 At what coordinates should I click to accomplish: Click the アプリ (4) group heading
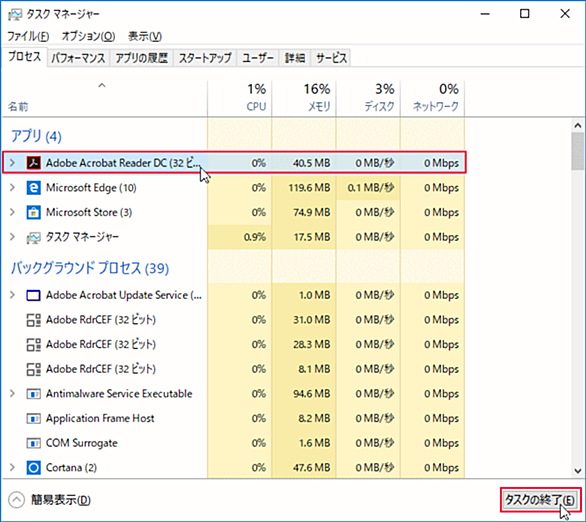click(x=36, y=136)
